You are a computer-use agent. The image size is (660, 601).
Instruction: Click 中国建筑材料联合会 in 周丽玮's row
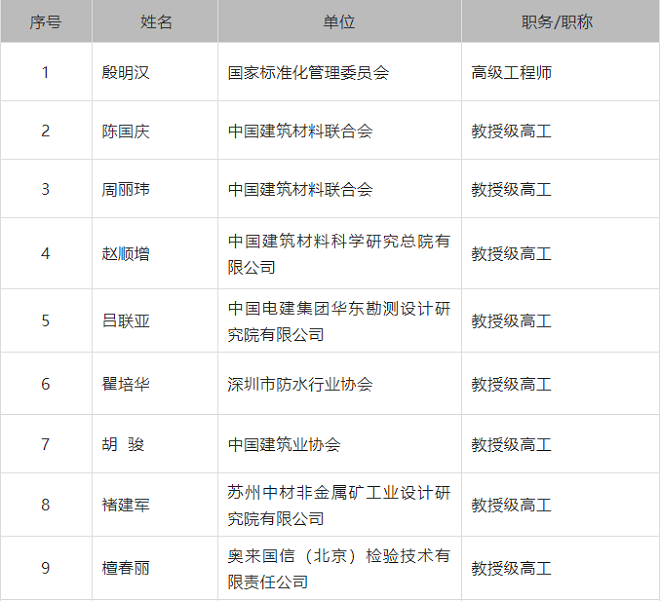coord(300,189)
